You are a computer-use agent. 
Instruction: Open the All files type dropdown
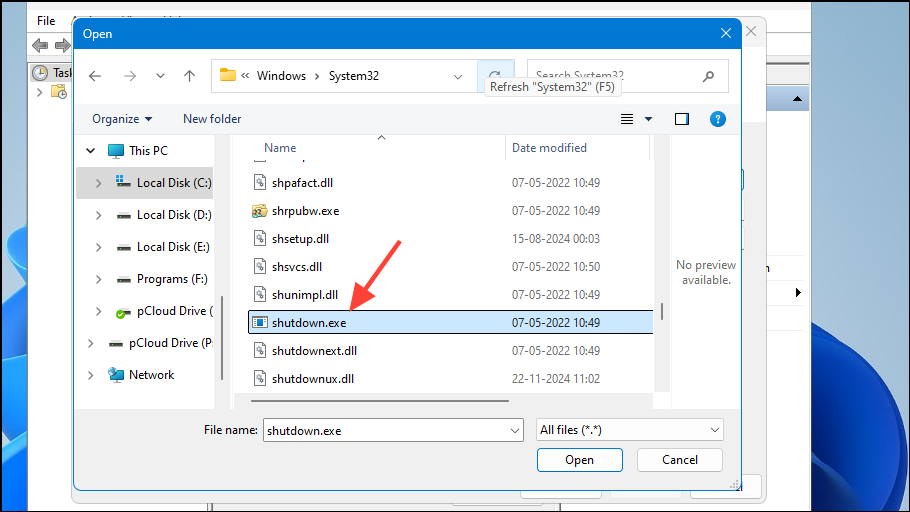pos(629,430)
